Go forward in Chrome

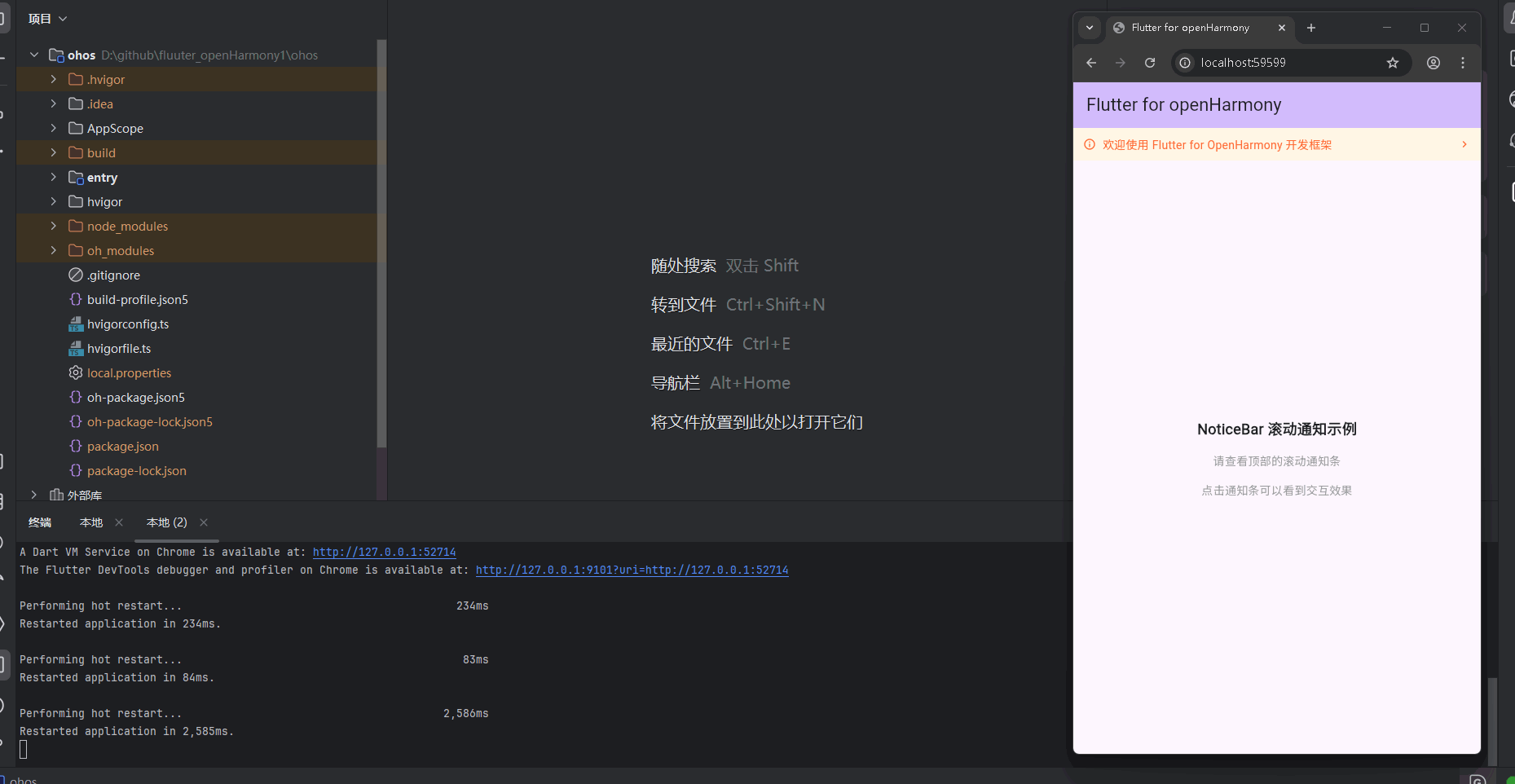pos(1121,63)
